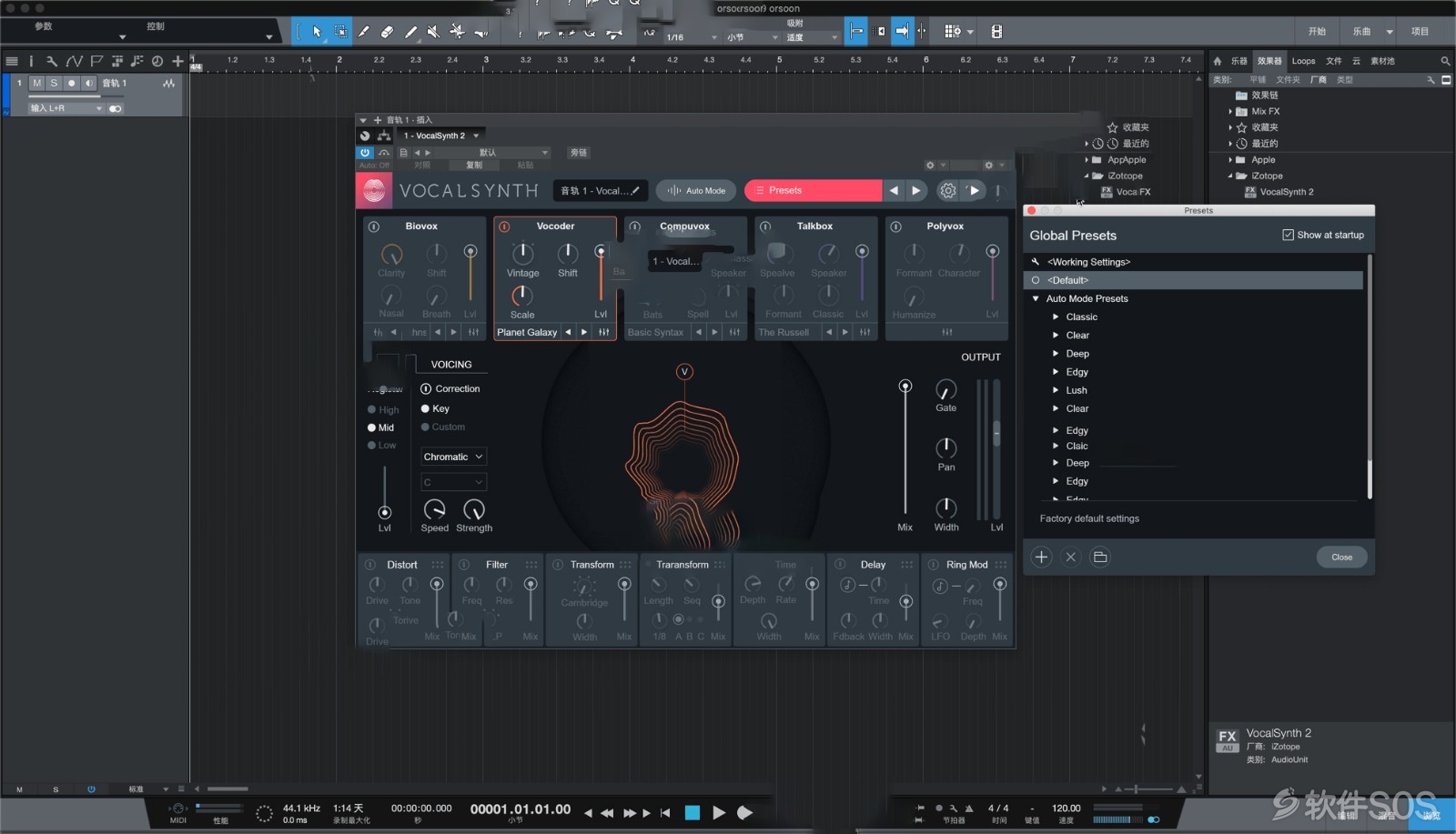
Task: Toggle Show at startup checkbox
Action: coord(1288,235)
